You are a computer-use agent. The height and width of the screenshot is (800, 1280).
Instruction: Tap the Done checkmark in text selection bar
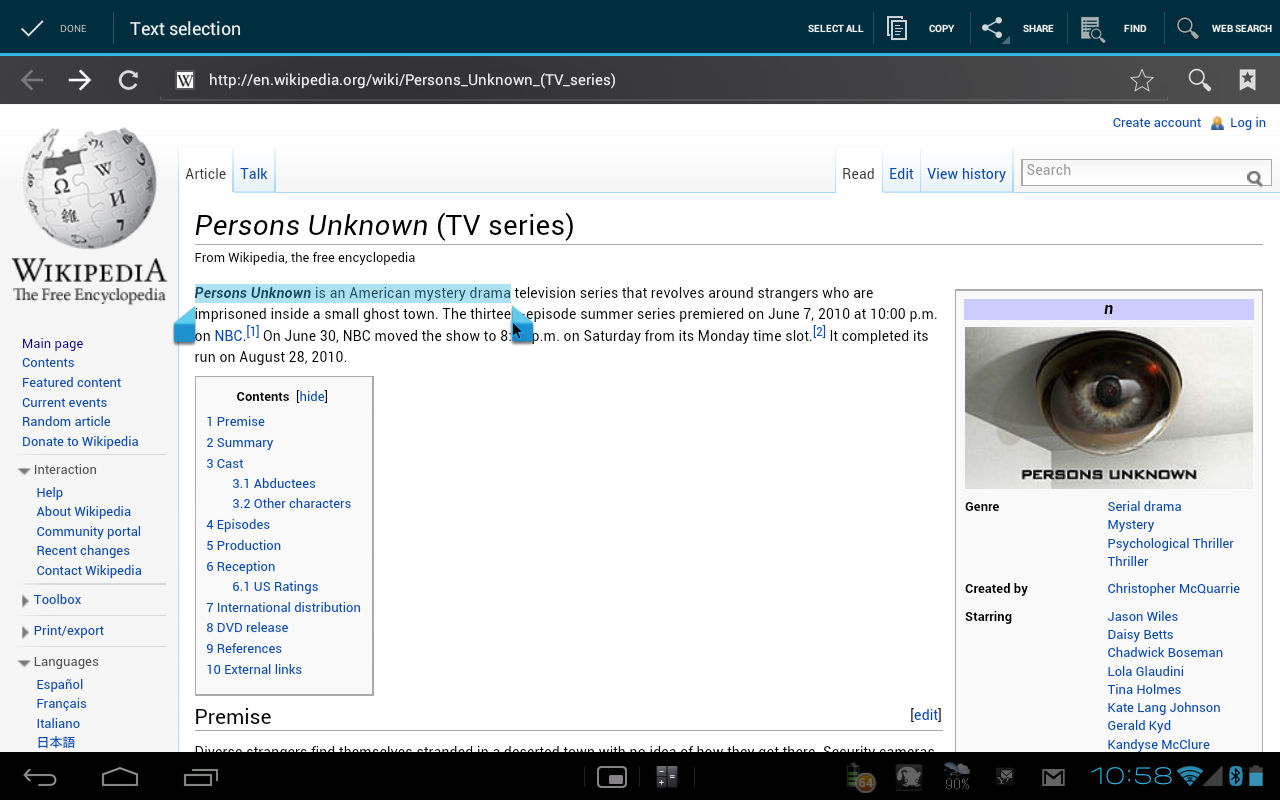32,28
